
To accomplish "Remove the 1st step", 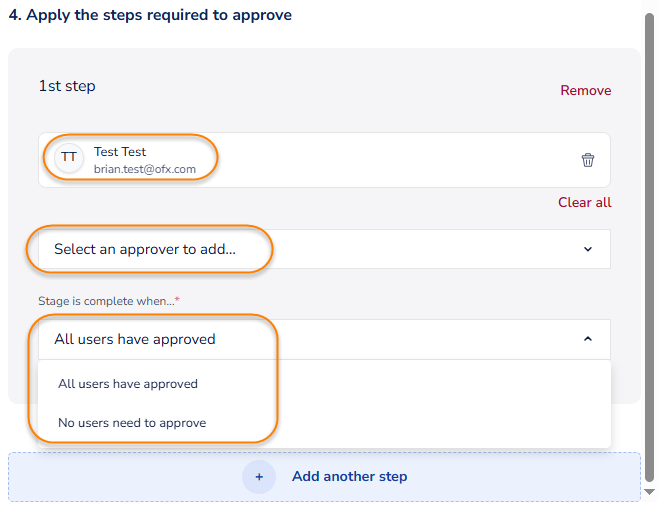I will [585, 90].
